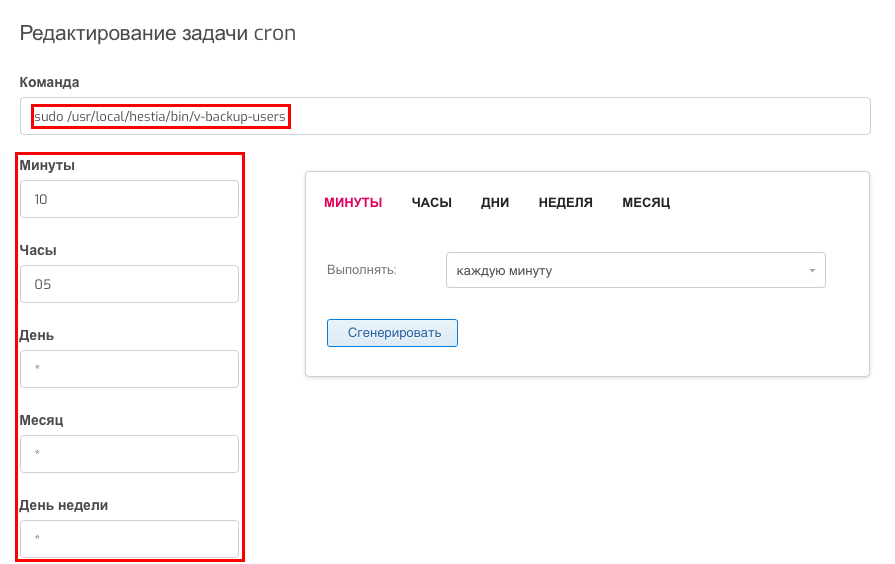This screenshot has width=895, height=564.
Task: Click the День input field
Action: click(129, 369)
